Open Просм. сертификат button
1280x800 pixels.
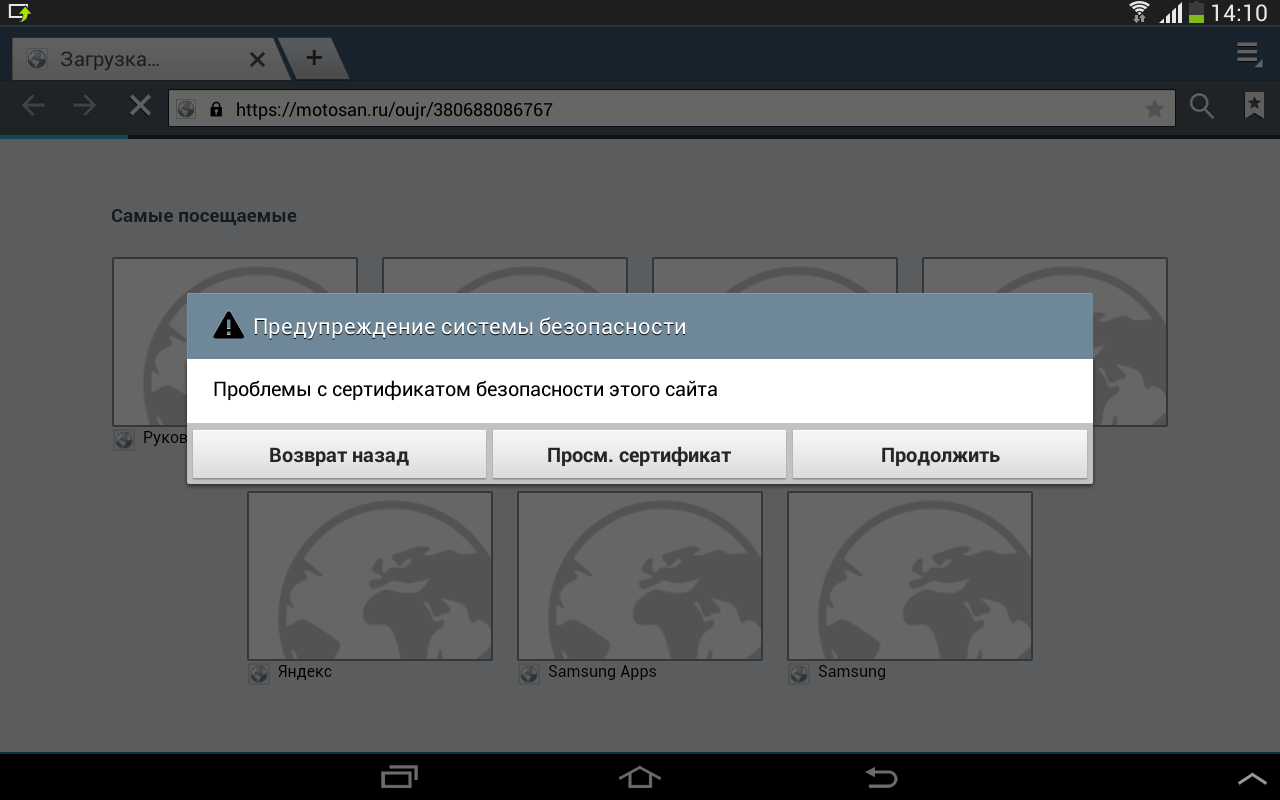(639, 455)
